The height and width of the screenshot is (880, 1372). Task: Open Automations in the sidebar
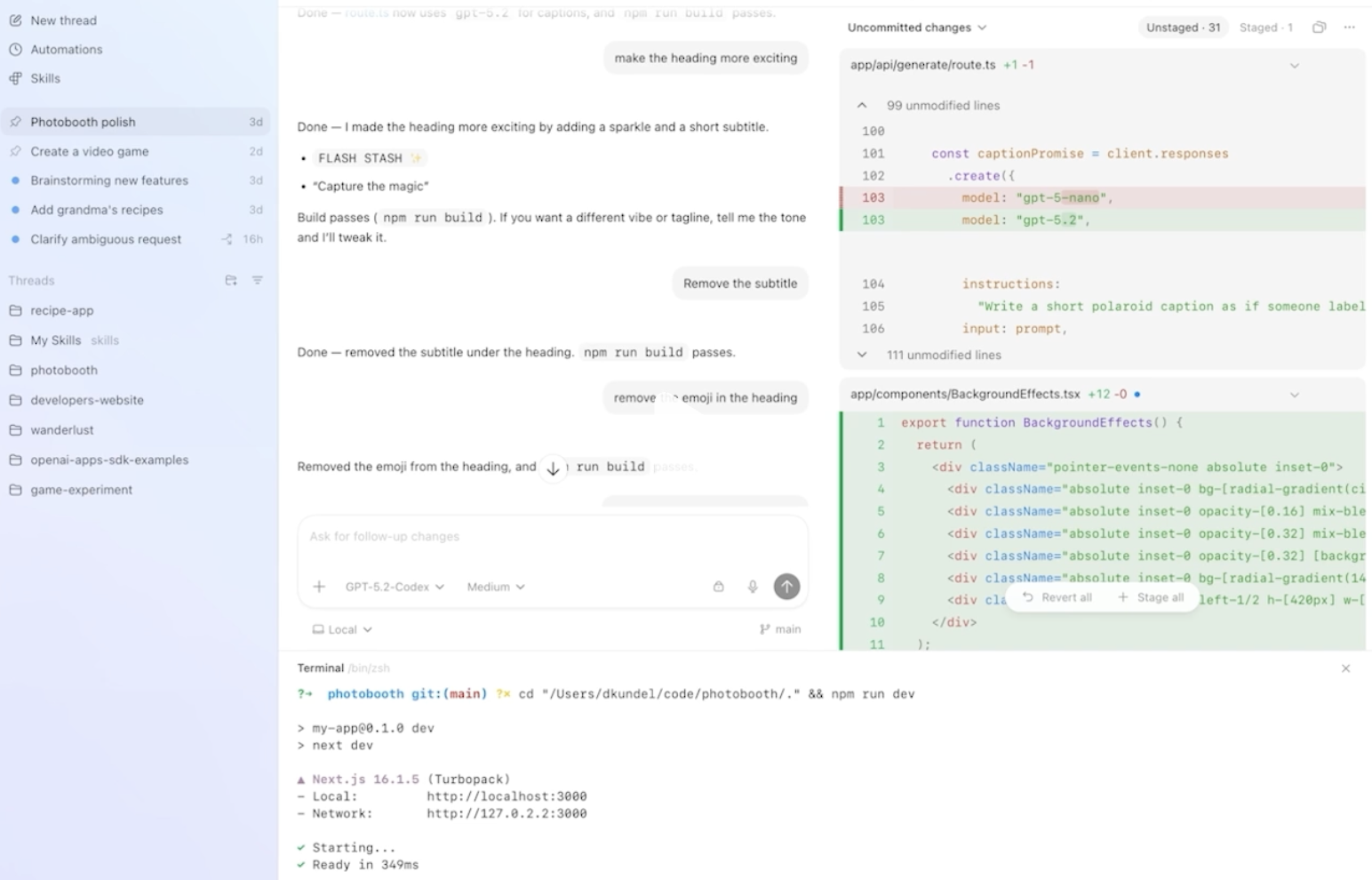click(67, 50)
